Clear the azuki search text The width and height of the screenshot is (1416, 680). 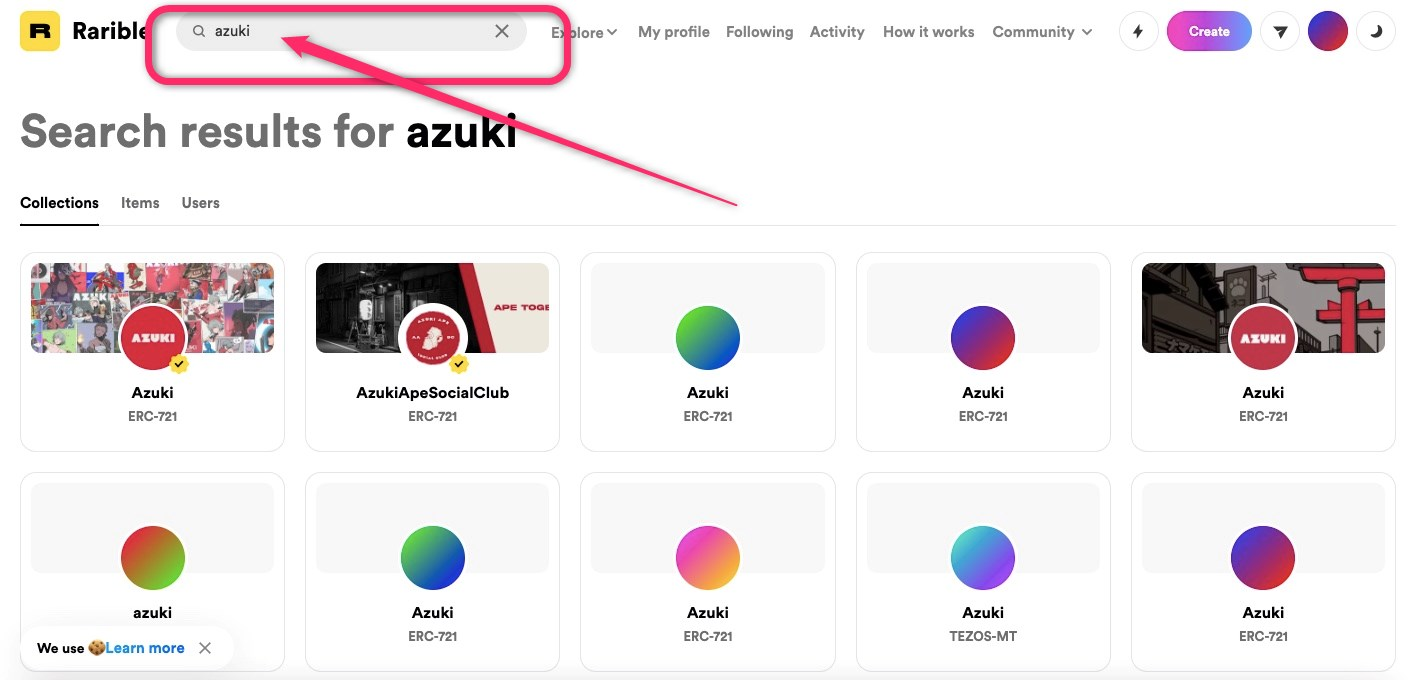tap(502, 32)
